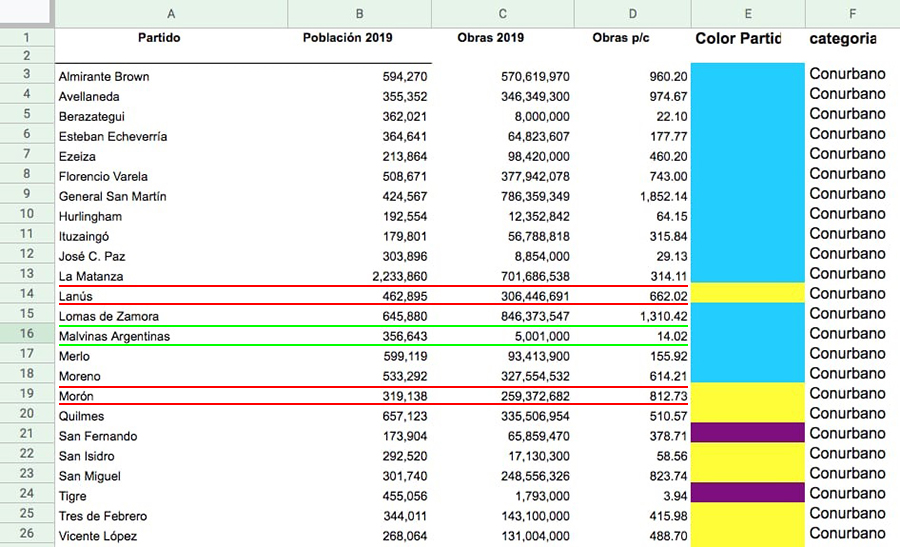The width and height of the screenshot is (900, 547).
Task: Click the select-all corner box
Action: coord(27,14)
